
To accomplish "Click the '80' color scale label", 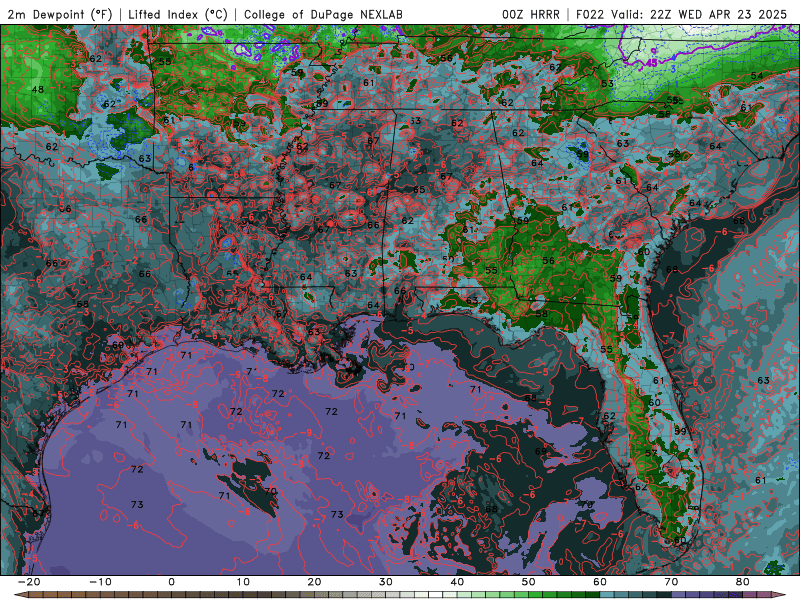I will (743, 582).
